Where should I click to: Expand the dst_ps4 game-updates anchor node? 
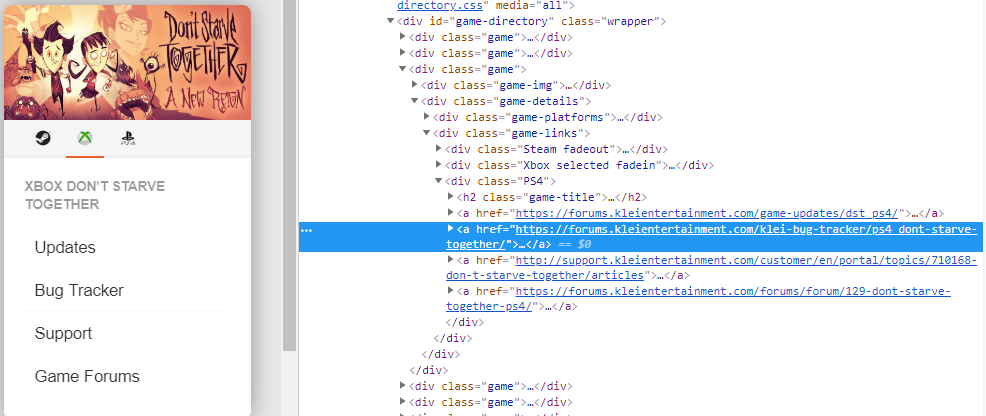(x=451, y=213)
